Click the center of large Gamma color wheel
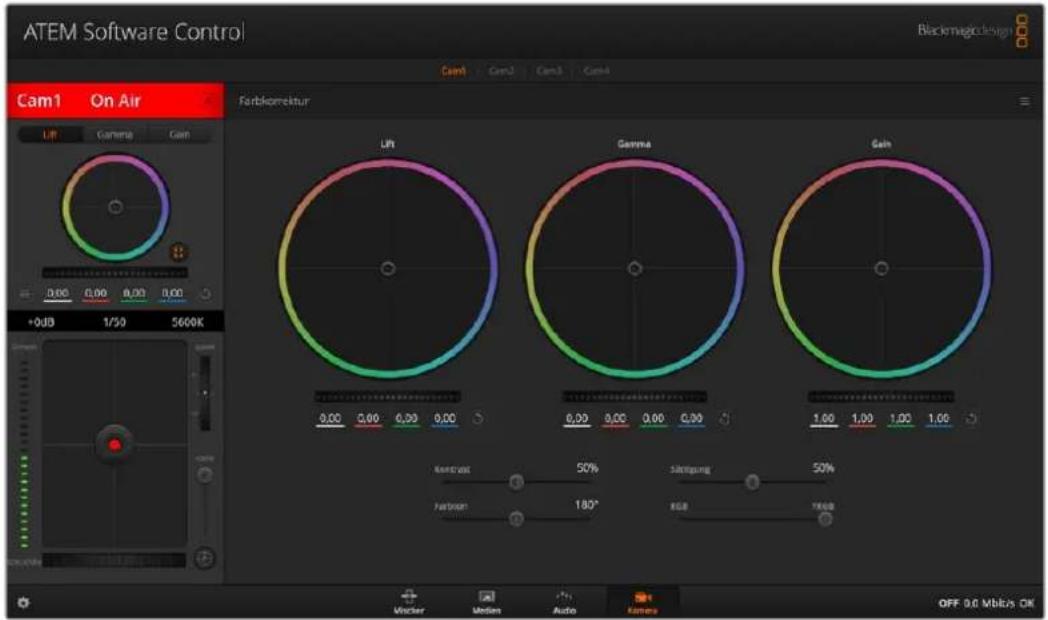The width and height of the screenshot is (1048, 620). [x=634, y=269]
